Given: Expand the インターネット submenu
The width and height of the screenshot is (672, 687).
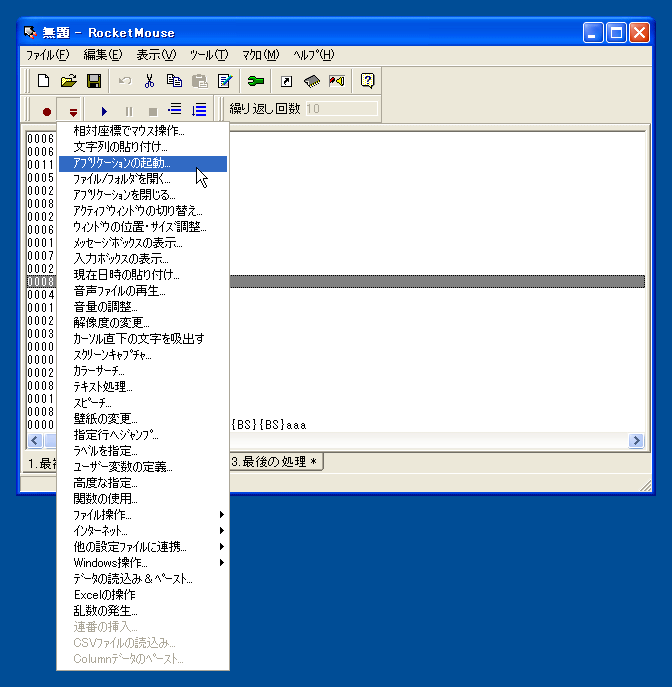Looking at the screenshot, I should [143, 531].
